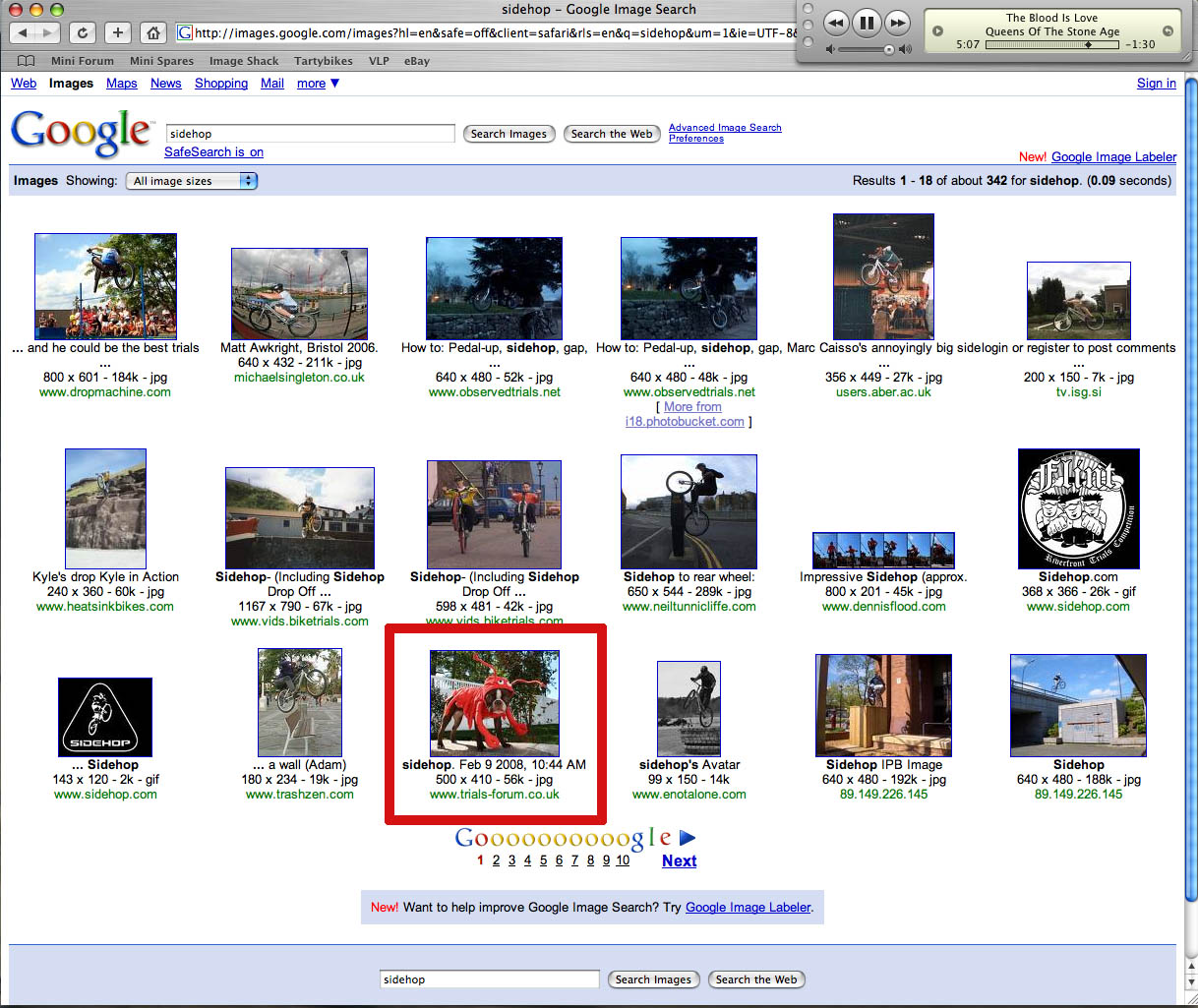The image size is (1198, 1008).
Task: Open the 800 x 601 dropmachine.com thumbnail
Action: [105, 286]
